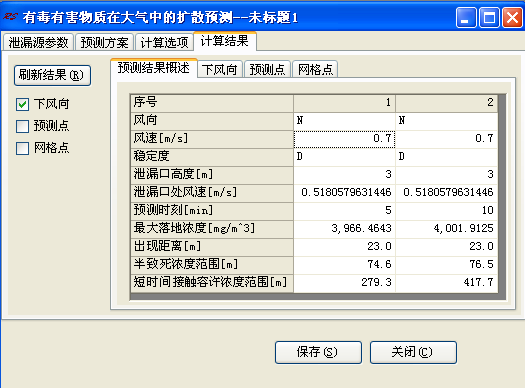The height and width of the screenshot is (388, 525).
Task: Select the 半致死浓度范围 cell 76.5
Action: coord(447,265)
